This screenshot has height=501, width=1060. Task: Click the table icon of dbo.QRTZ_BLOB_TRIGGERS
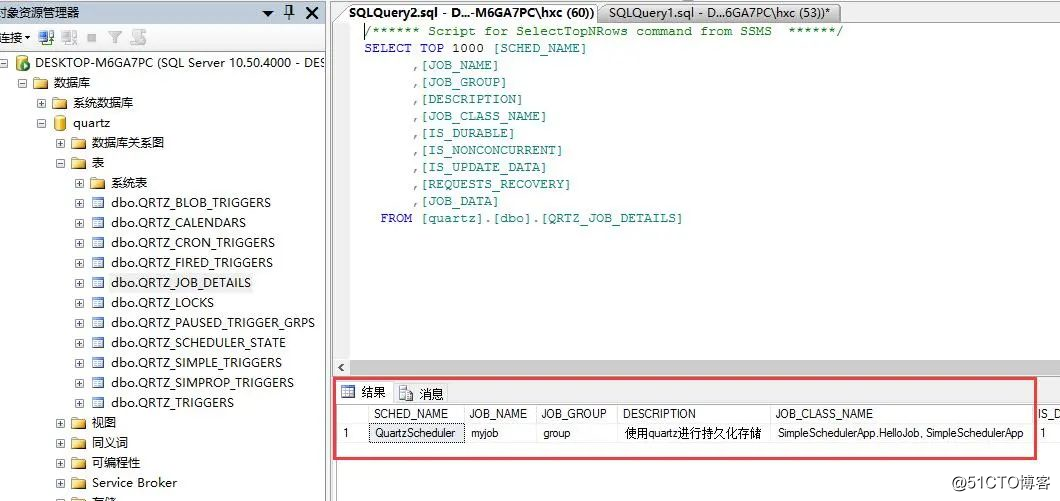coord(98,203)
